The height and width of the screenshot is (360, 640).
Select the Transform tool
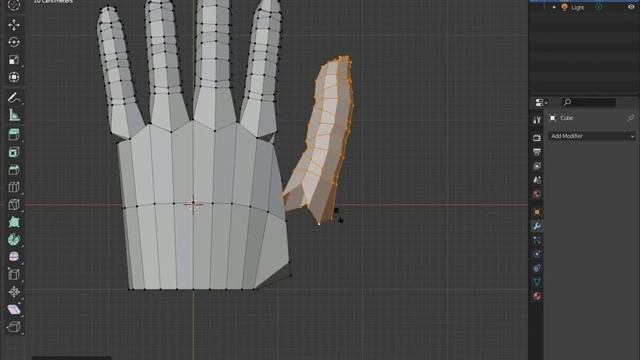(x=14, y=77)
